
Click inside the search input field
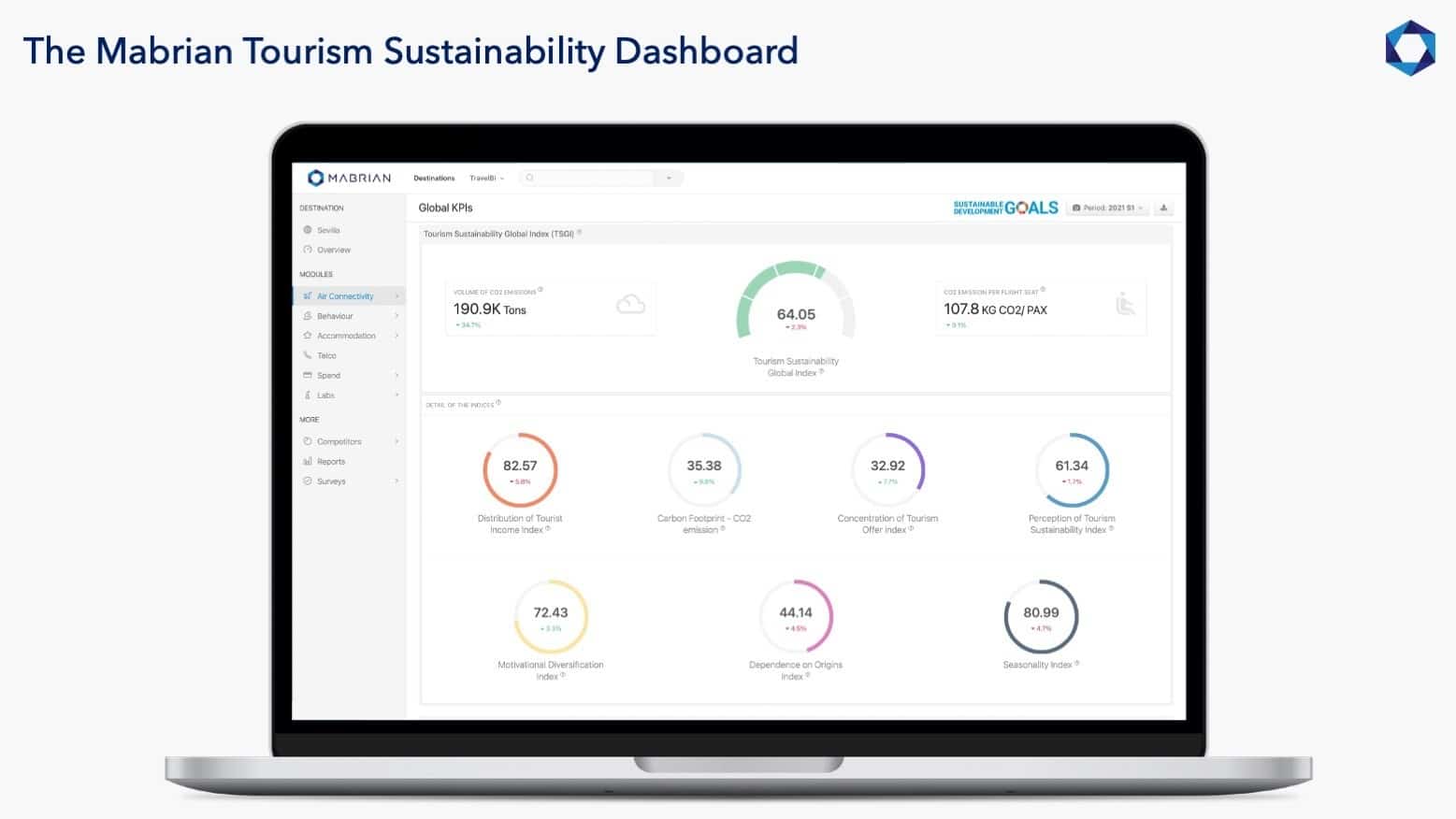tap(594, 178)
